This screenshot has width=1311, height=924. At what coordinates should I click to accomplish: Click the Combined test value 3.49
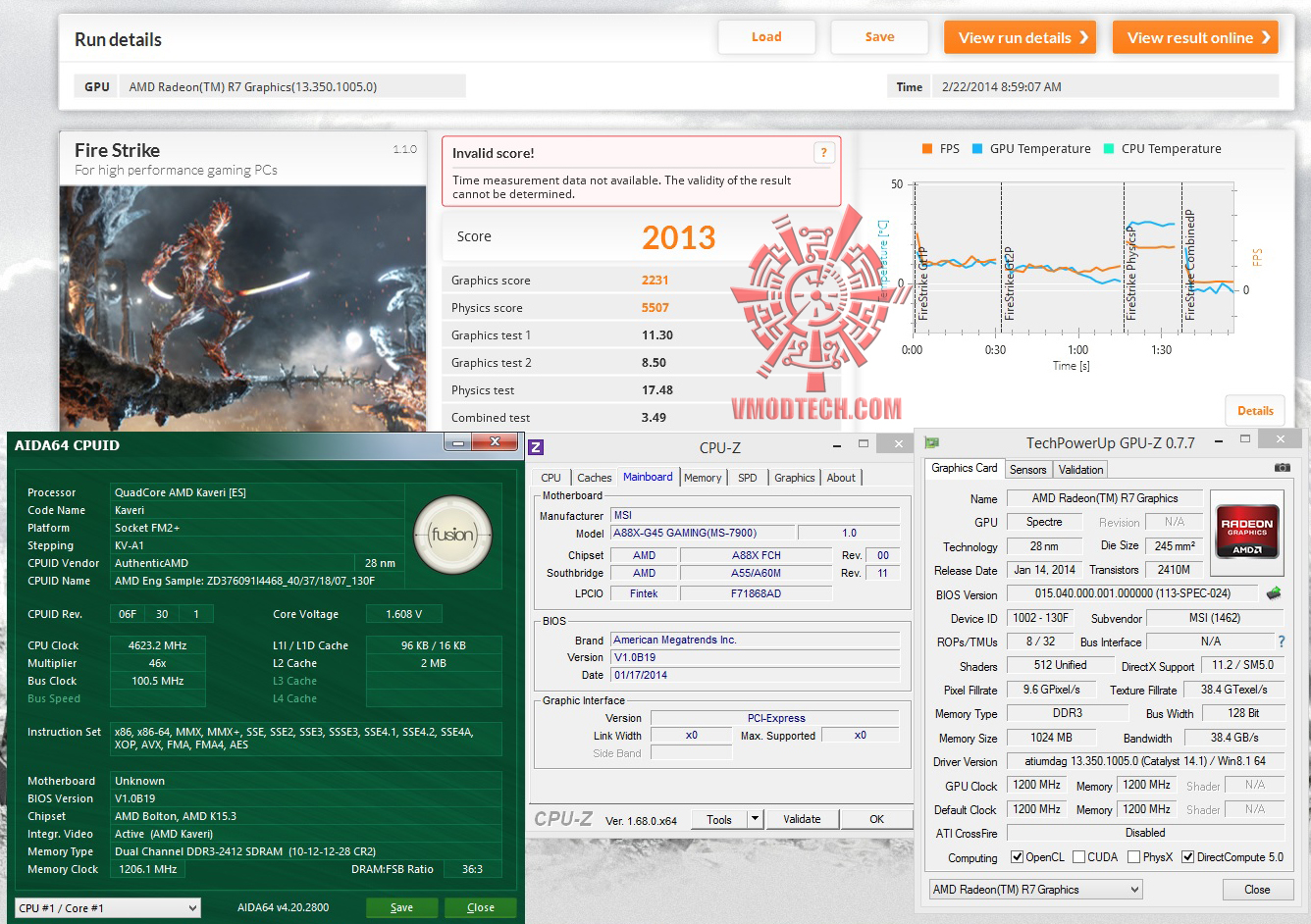coord(654,418)
